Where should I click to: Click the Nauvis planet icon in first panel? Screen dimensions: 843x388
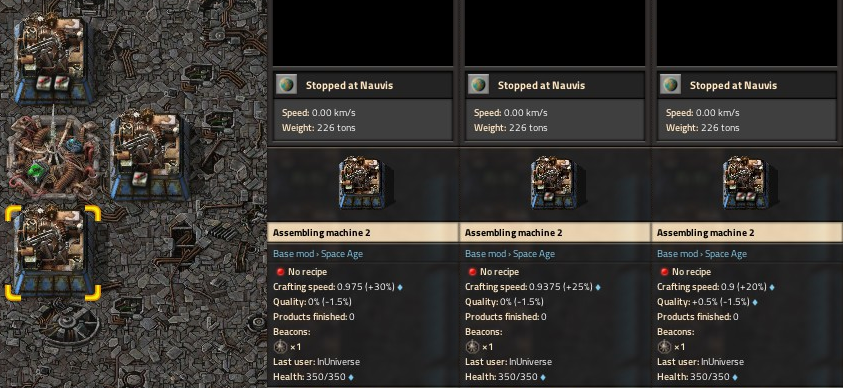point(287,85)
